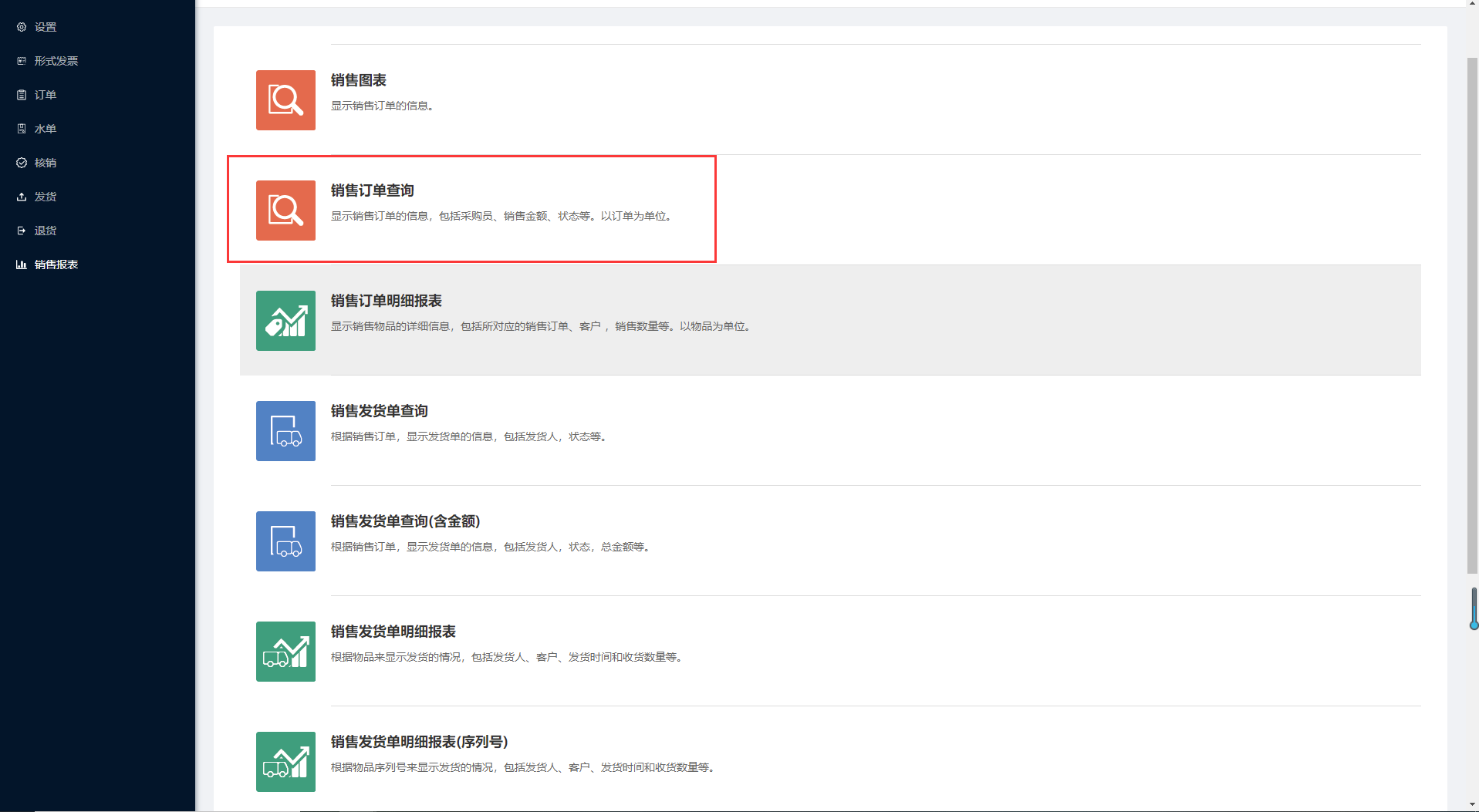The image size is (1479, 812).
Task: Click the 退货 exit-arrow icon
Action: coord(22,231)
